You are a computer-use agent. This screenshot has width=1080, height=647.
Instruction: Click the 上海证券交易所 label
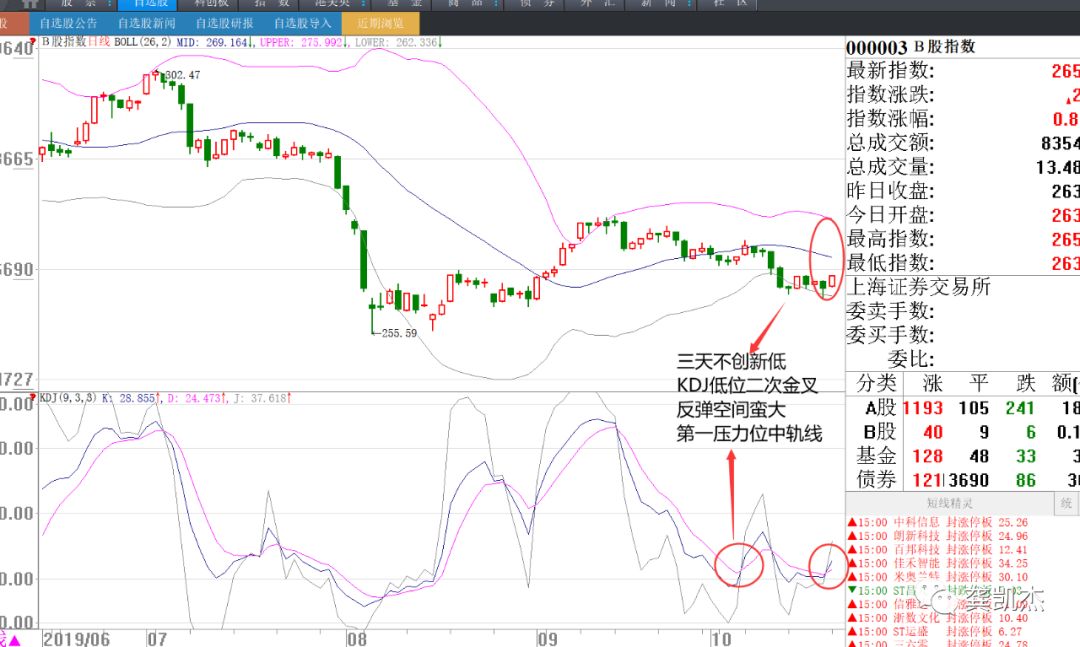918,287
